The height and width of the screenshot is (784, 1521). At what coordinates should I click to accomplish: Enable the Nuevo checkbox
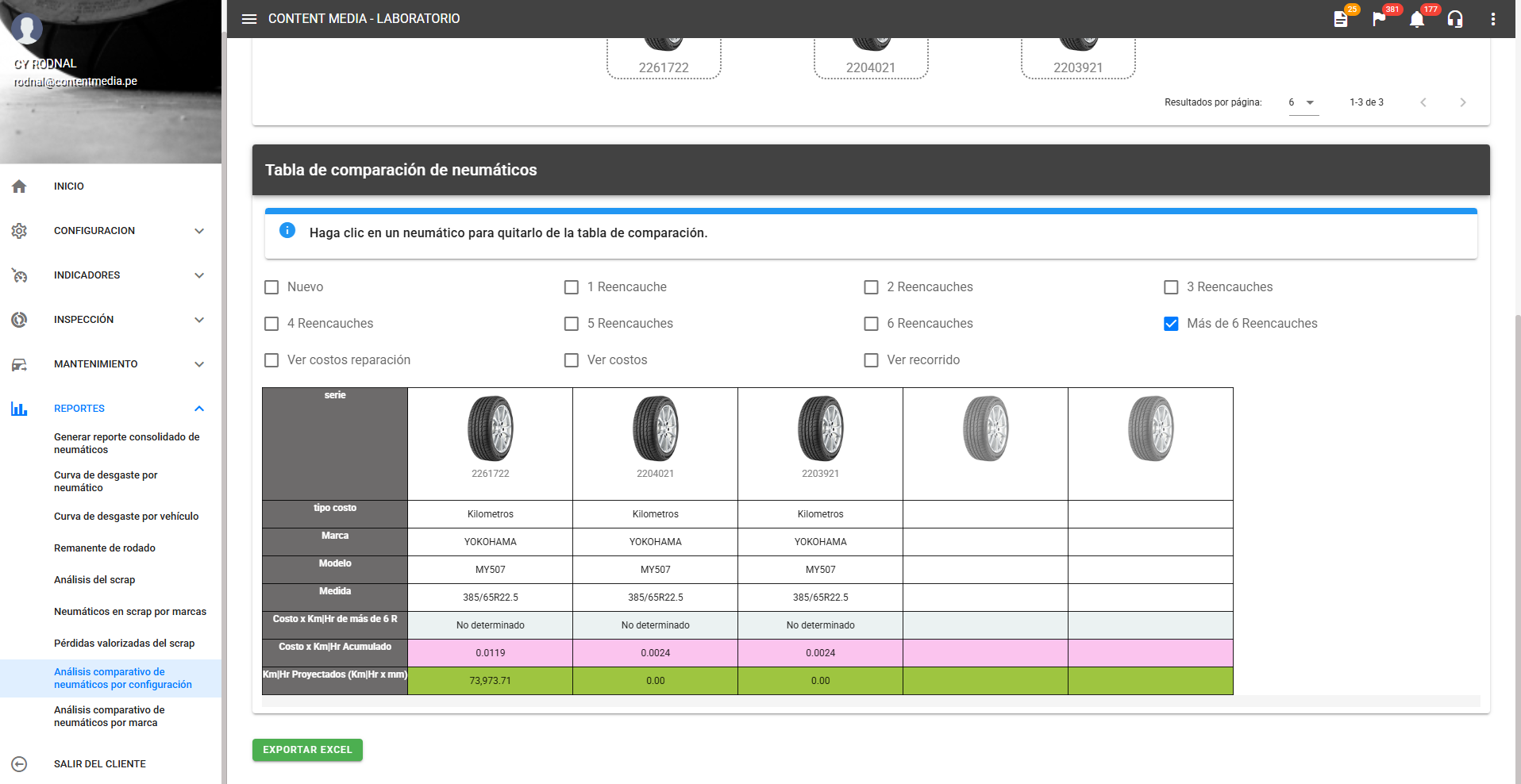tap(271, 287)
